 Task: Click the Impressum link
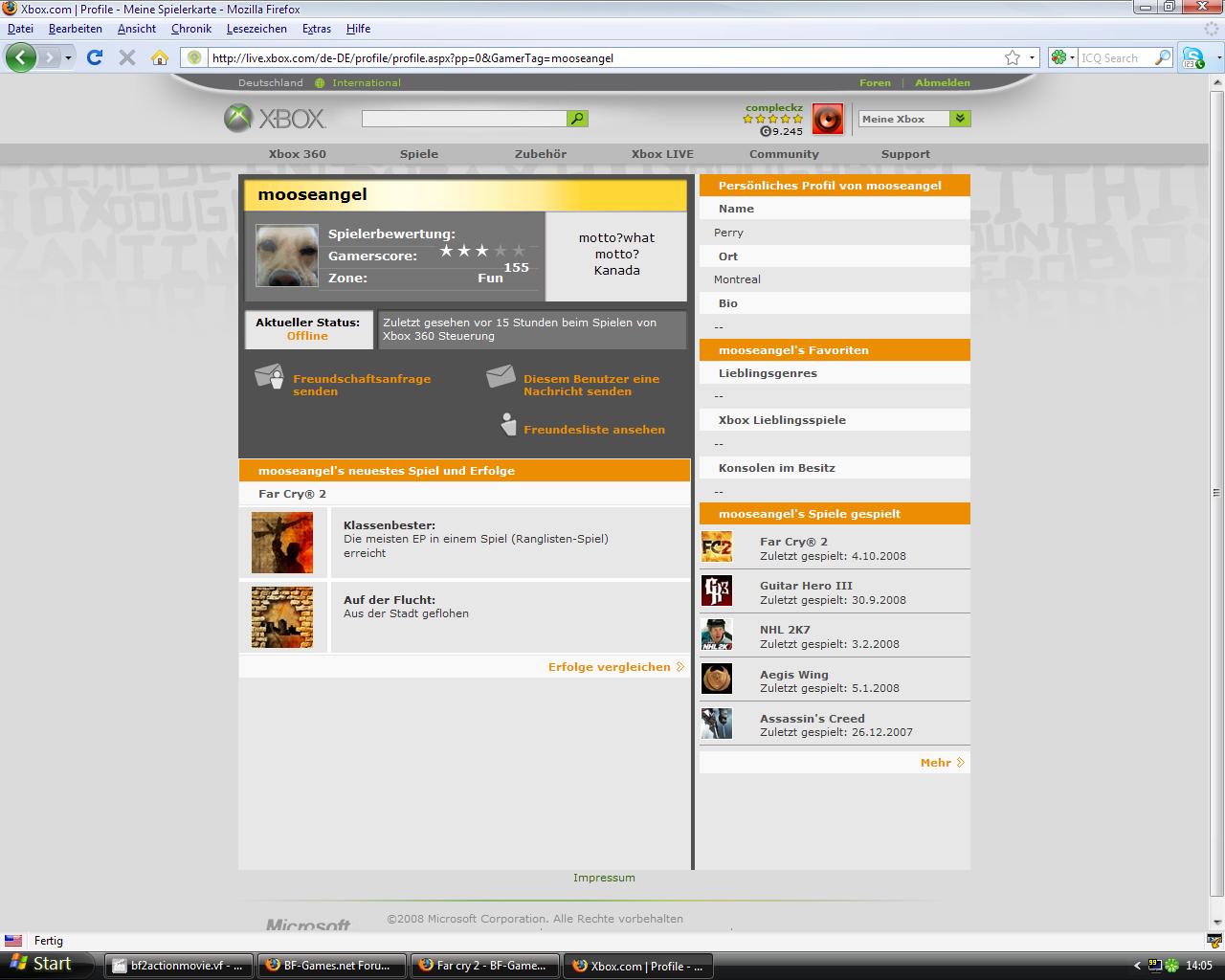(x=604, y=878)
